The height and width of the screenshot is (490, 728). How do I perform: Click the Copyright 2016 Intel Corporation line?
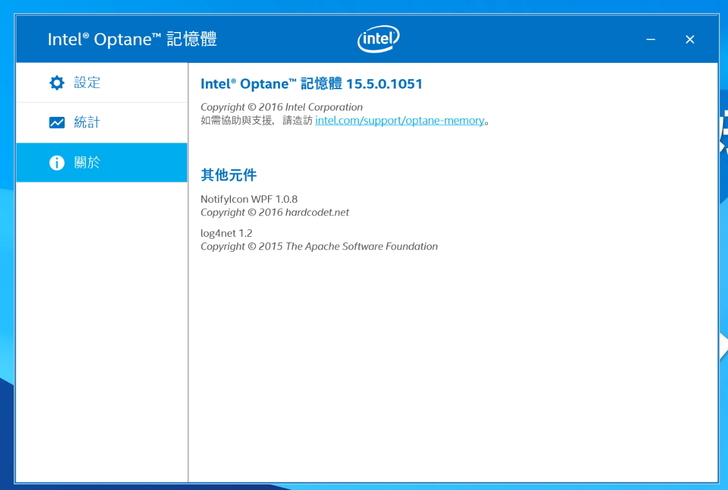(281, 107)
